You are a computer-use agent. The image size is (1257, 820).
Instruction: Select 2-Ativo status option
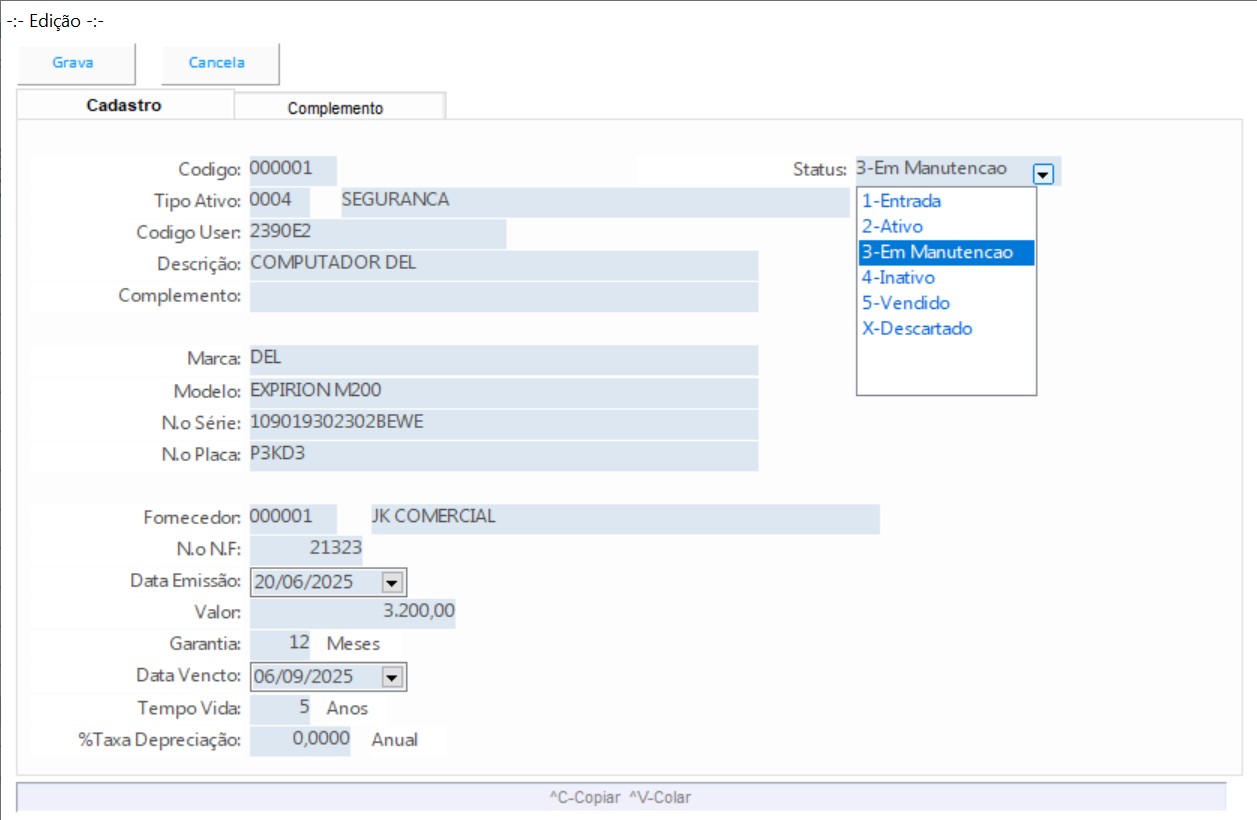click(x=892, y=227)
